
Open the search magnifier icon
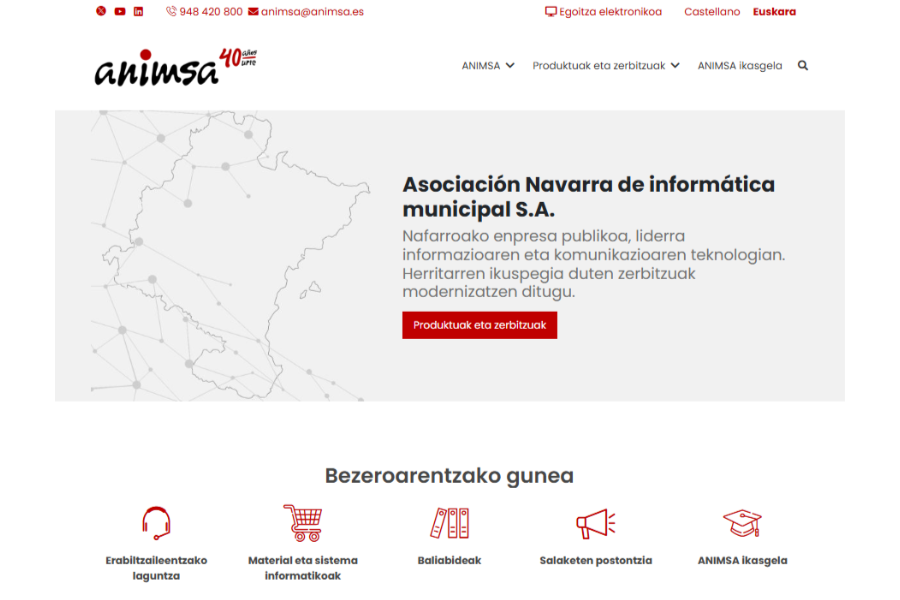point(802,65)
